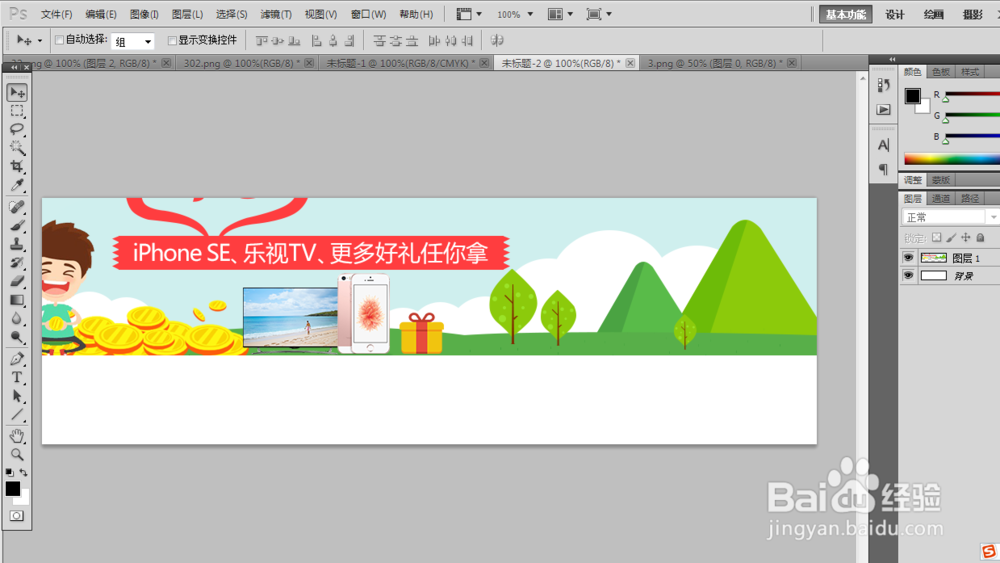Hide the 背景 layer eye icon
Viewport: 1000px width, 563px height.
pos(908,275)
